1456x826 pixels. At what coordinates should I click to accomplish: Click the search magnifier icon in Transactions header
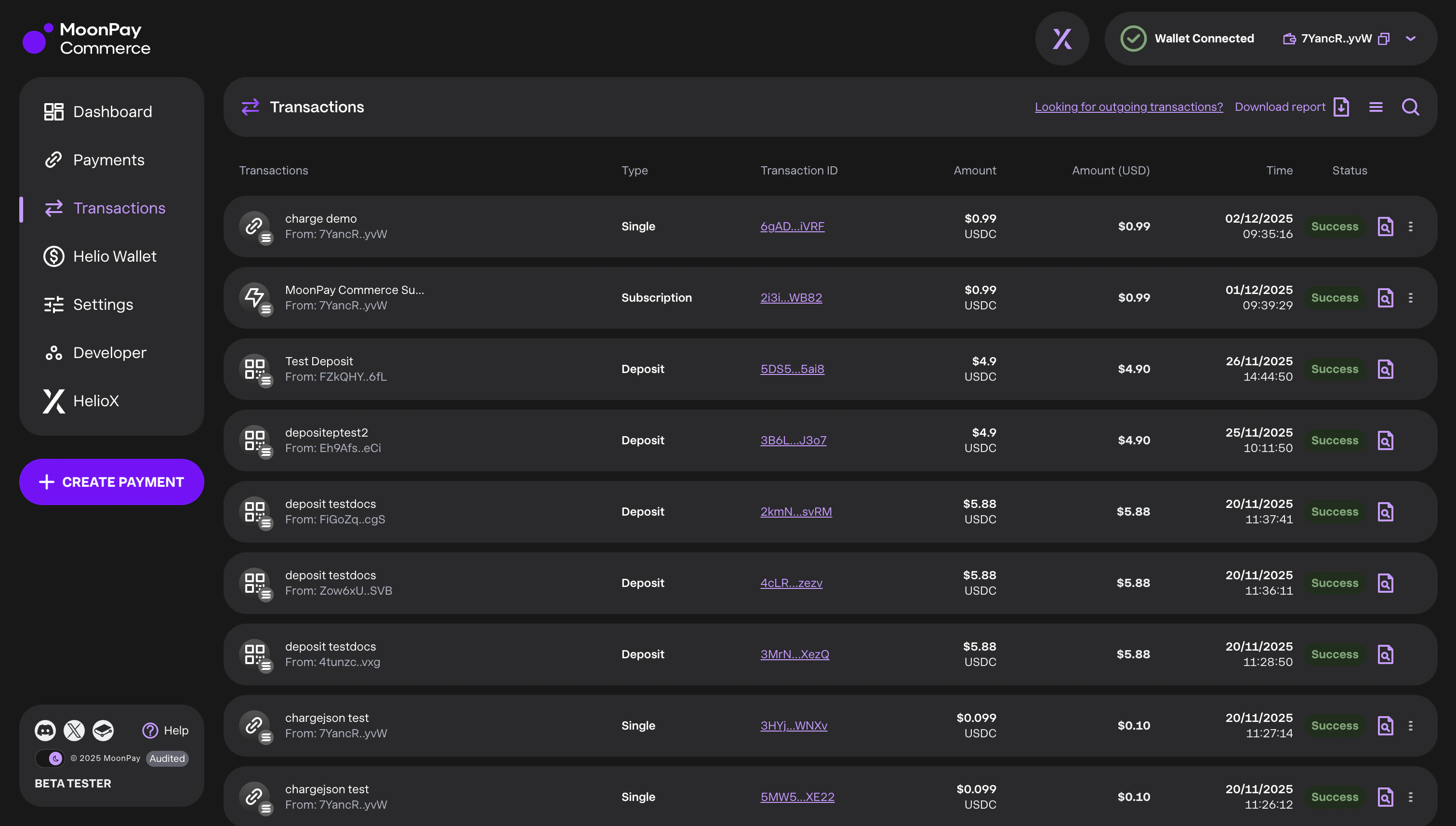(1410, 107)
